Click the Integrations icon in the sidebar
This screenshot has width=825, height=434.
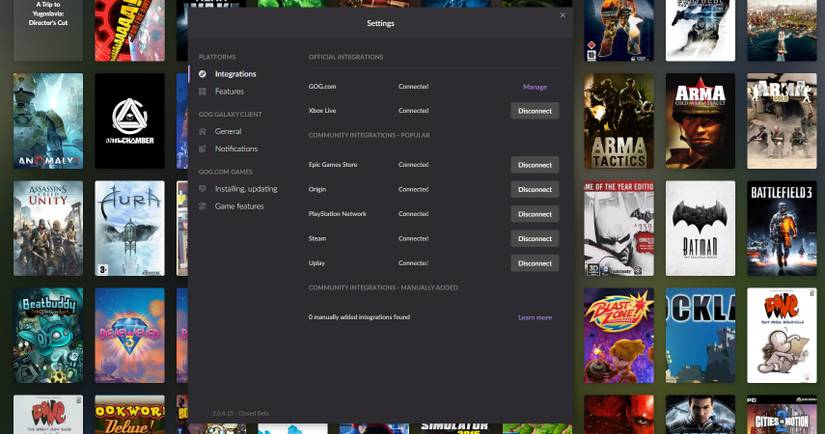pyautogui.click(x=203, y=74)
